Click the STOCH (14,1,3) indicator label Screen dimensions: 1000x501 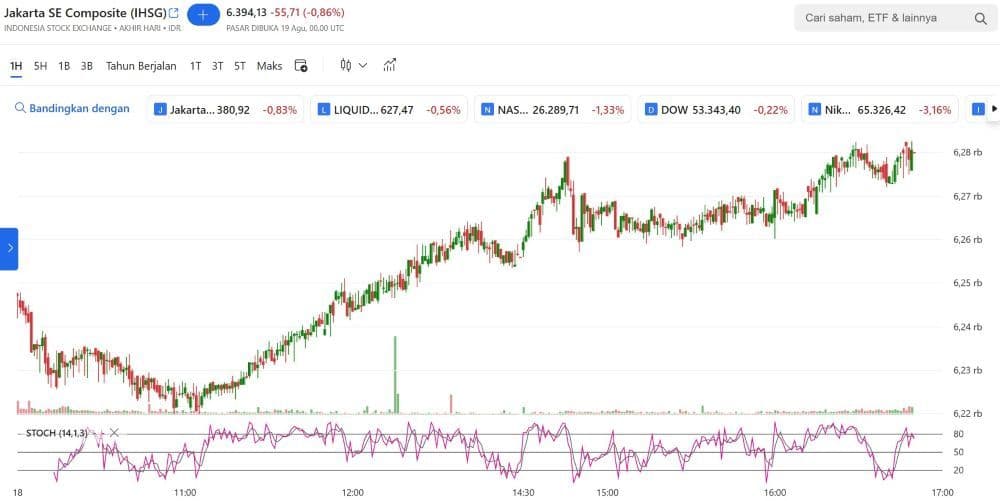(57, 433)
